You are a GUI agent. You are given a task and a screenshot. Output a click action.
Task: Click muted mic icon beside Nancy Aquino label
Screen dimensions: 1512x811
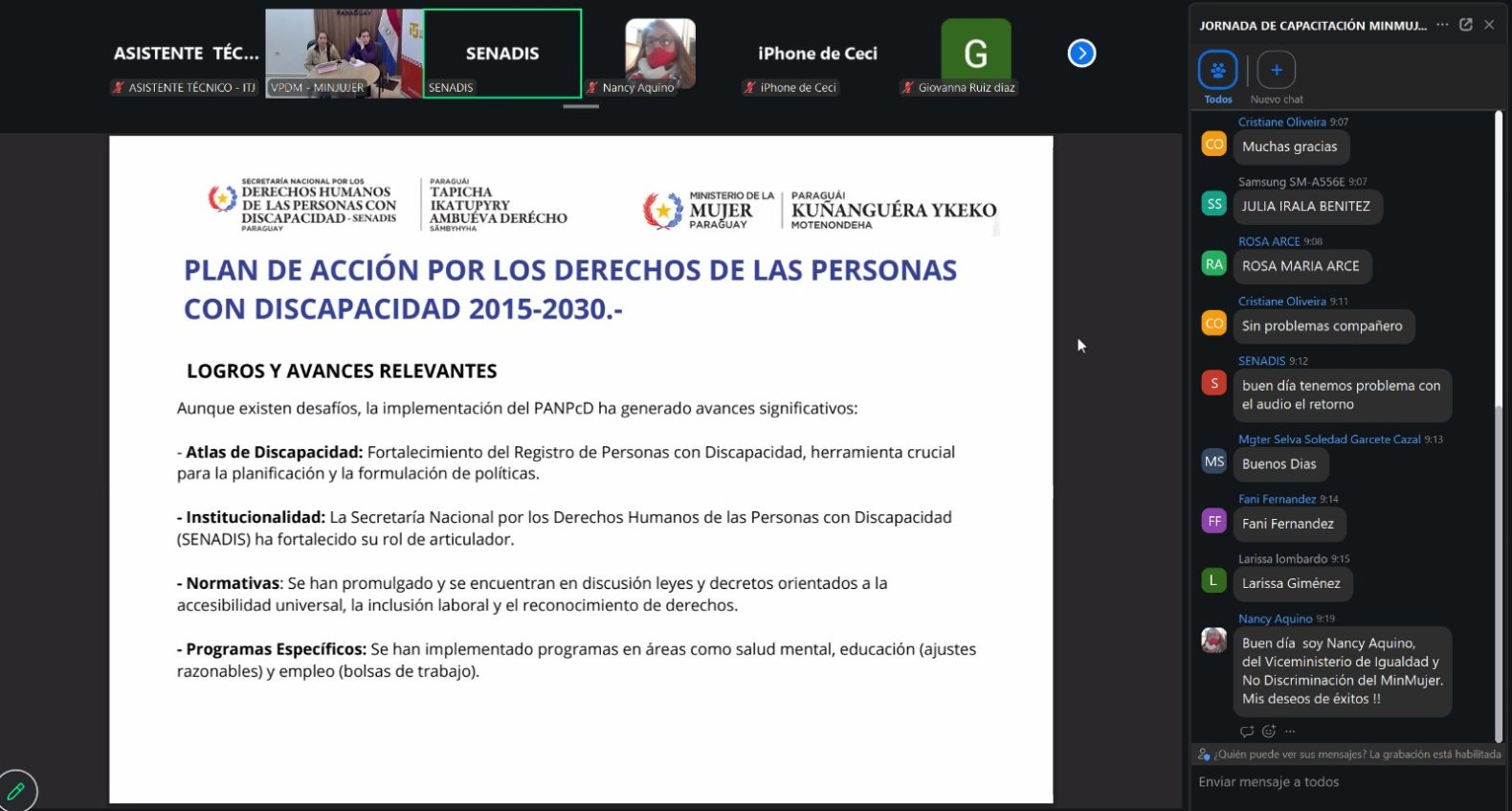tap(592, 87)
